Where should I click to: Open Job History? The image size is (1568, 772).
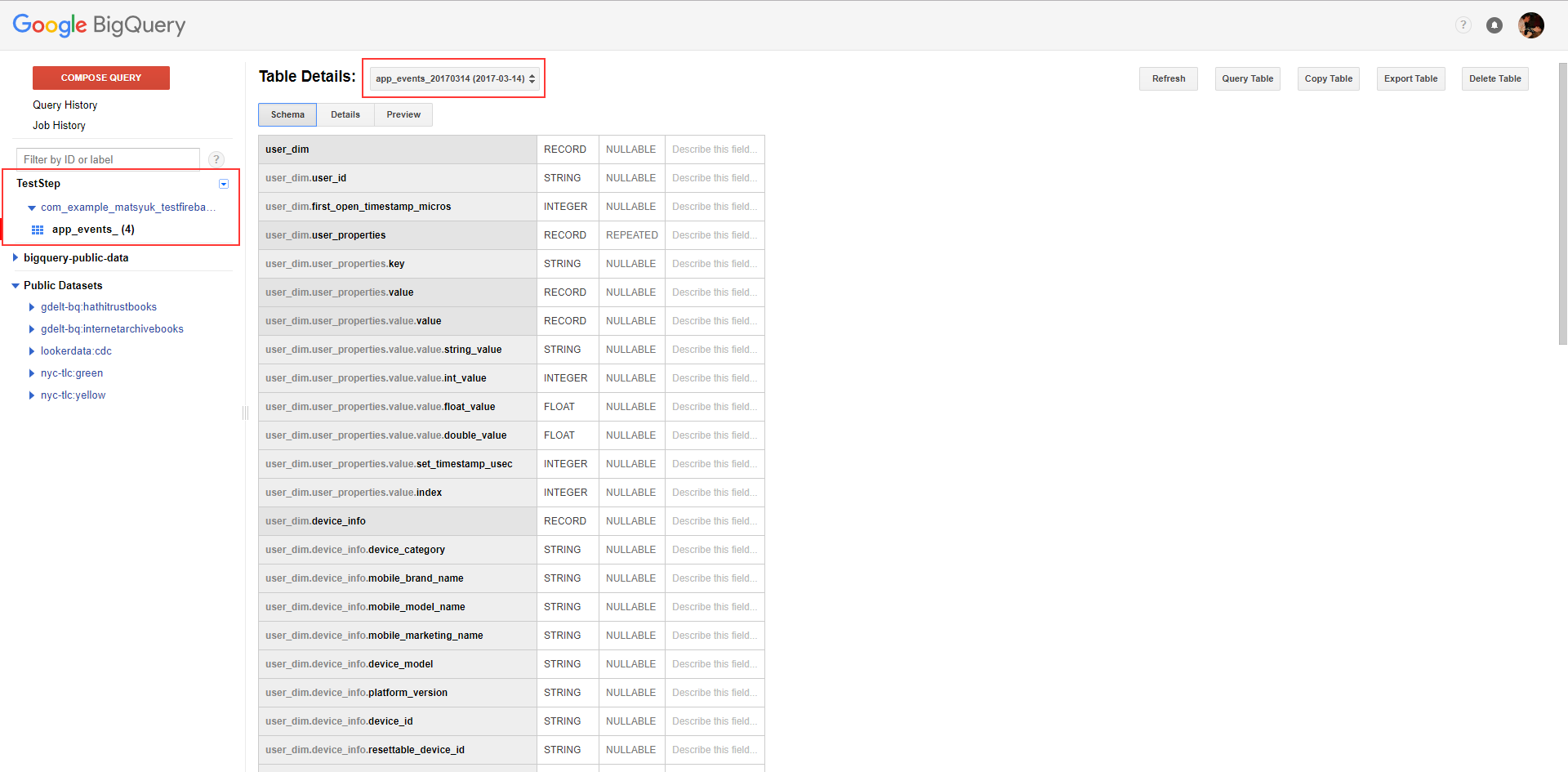coord(59,126)
